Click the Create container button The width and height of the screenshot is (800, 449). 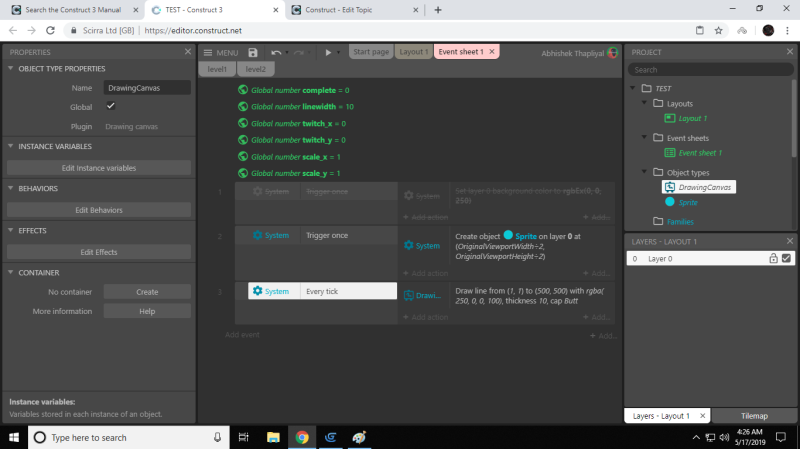147,292
